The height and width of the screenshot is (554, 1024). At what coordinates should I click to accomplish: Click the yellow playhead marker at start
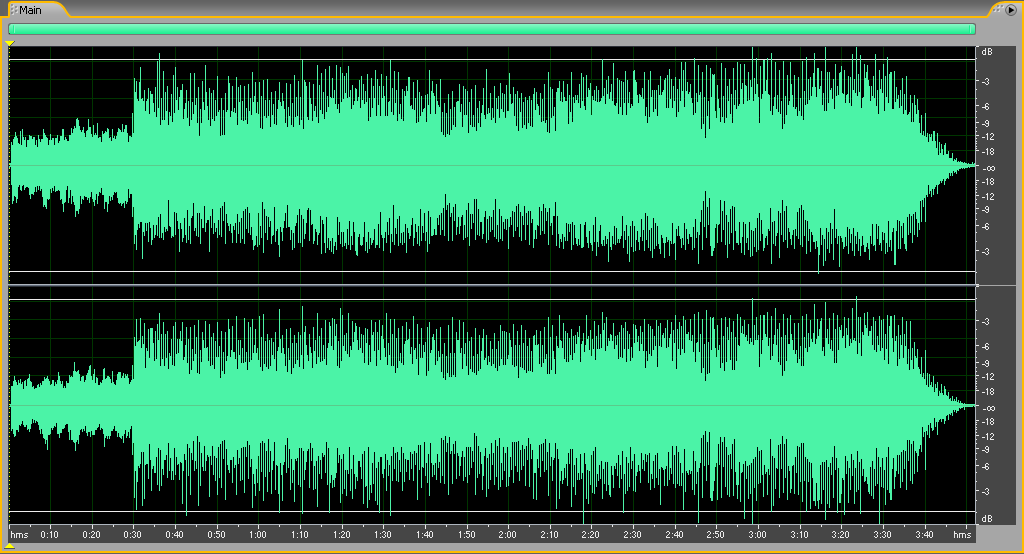click(9, 44)
